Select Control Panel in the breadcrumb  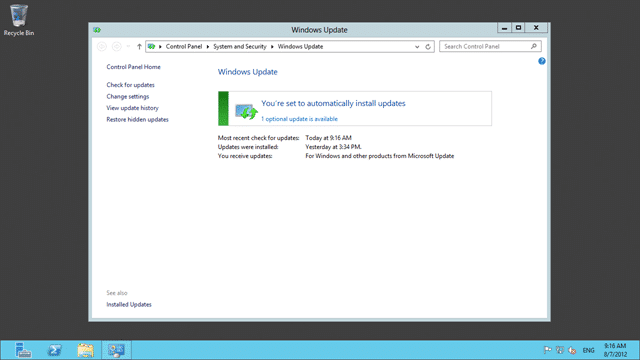coord(184,47)
